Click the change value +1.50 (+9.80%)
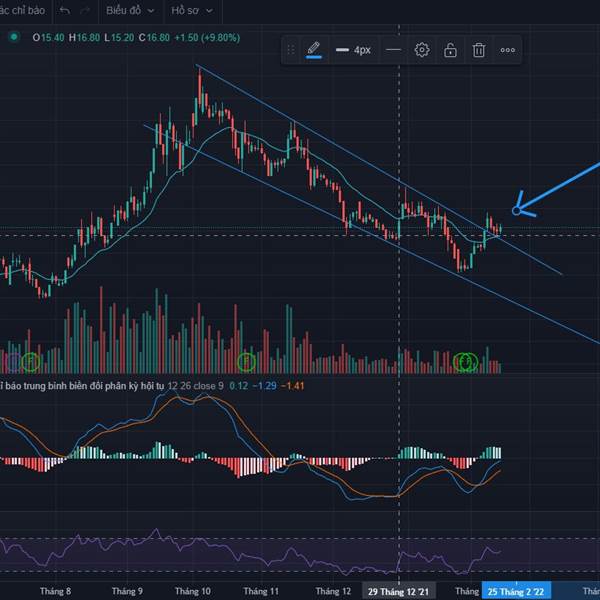 click(207, 38)
